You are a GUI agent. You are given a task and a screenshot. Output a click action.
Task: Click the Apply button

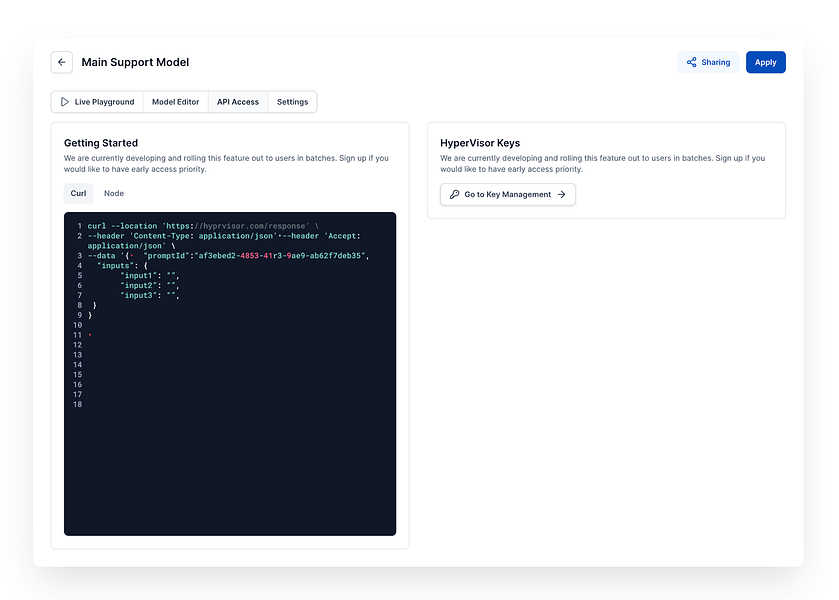tap(765, 62)
